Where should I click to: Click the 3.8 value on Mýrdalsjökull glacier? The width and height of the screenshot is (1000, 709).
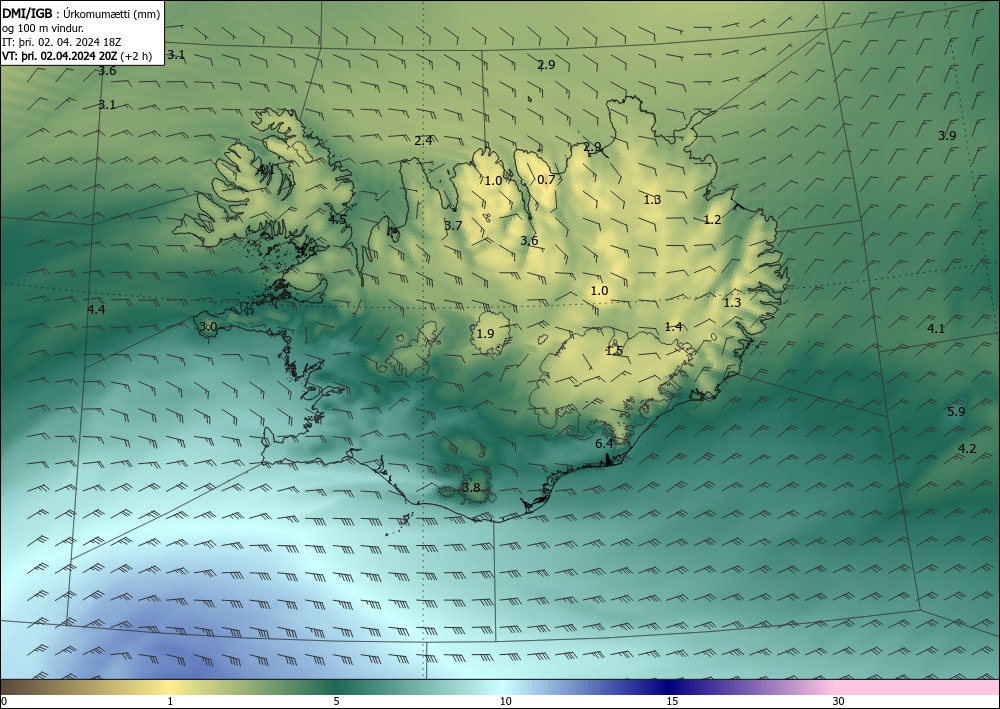471,488
